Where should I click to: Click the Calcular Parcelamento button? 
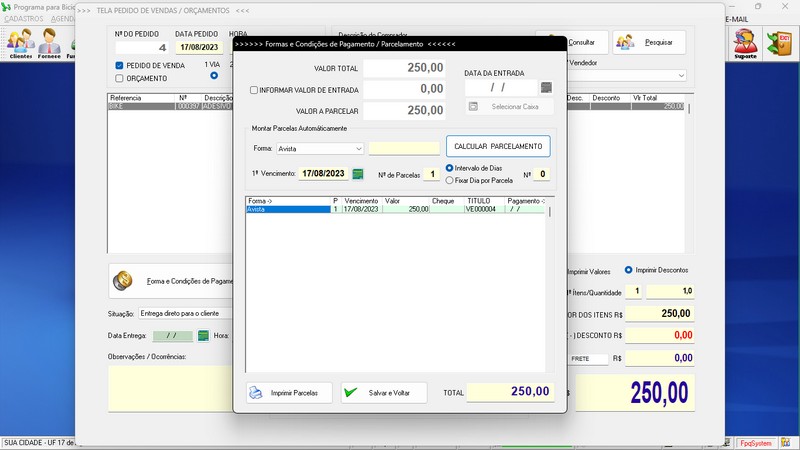(498, 147)
